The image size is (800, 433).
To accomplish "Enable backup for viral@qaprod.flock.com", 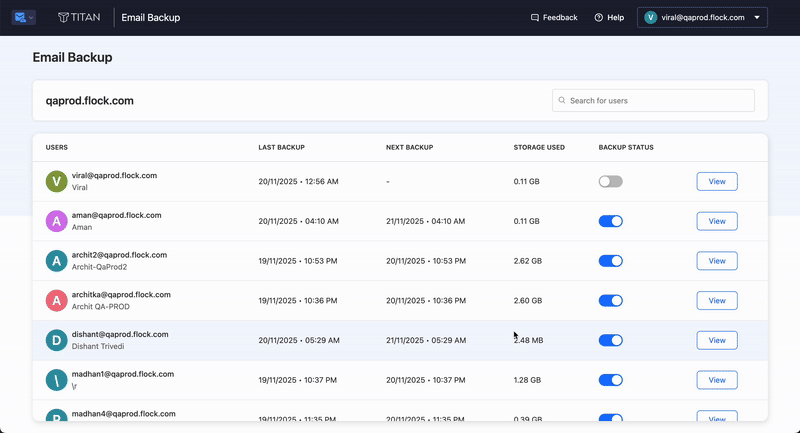I will coord(610,181).
